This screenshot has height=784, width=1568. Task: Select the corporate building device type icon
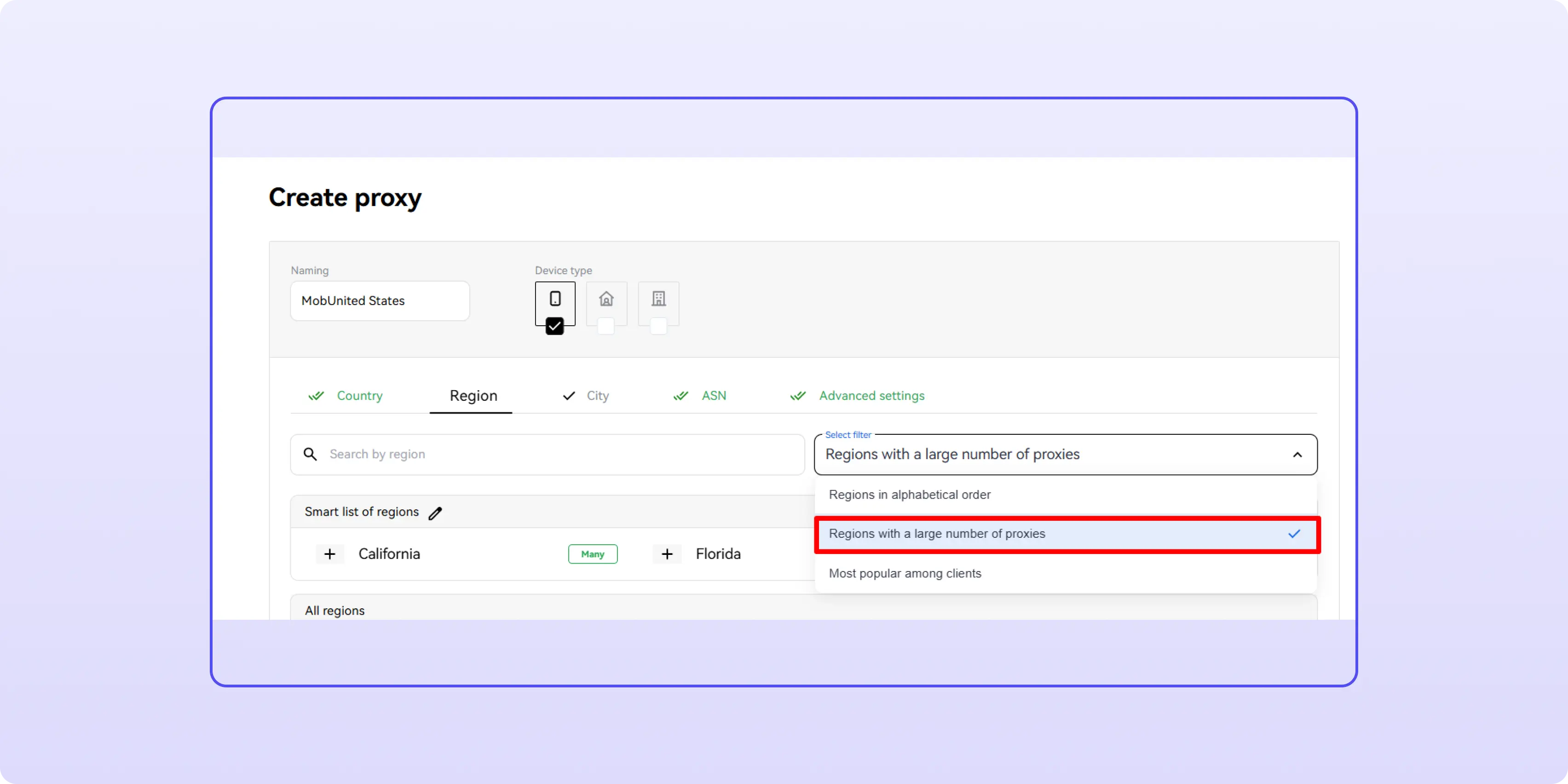(x=658, y=299)
